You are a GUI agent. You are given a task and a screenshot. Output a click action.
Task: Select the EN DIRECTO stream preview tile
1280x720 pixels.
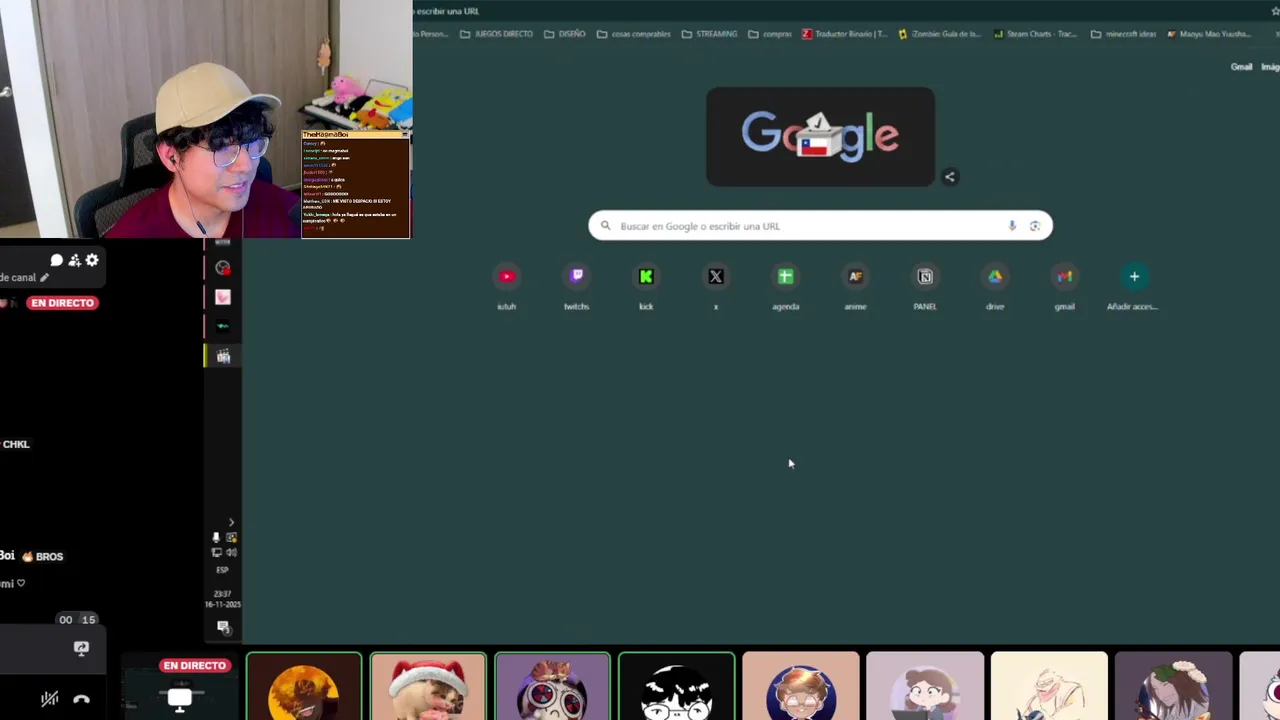[x=180, y=687]
